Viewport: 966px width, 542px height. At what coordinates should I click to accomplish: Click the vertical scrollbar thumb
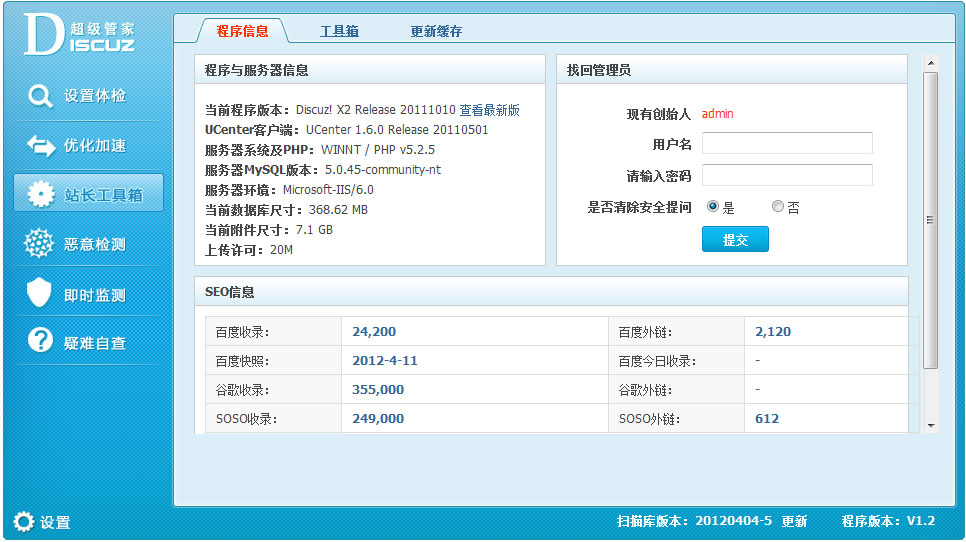point(931,220)
